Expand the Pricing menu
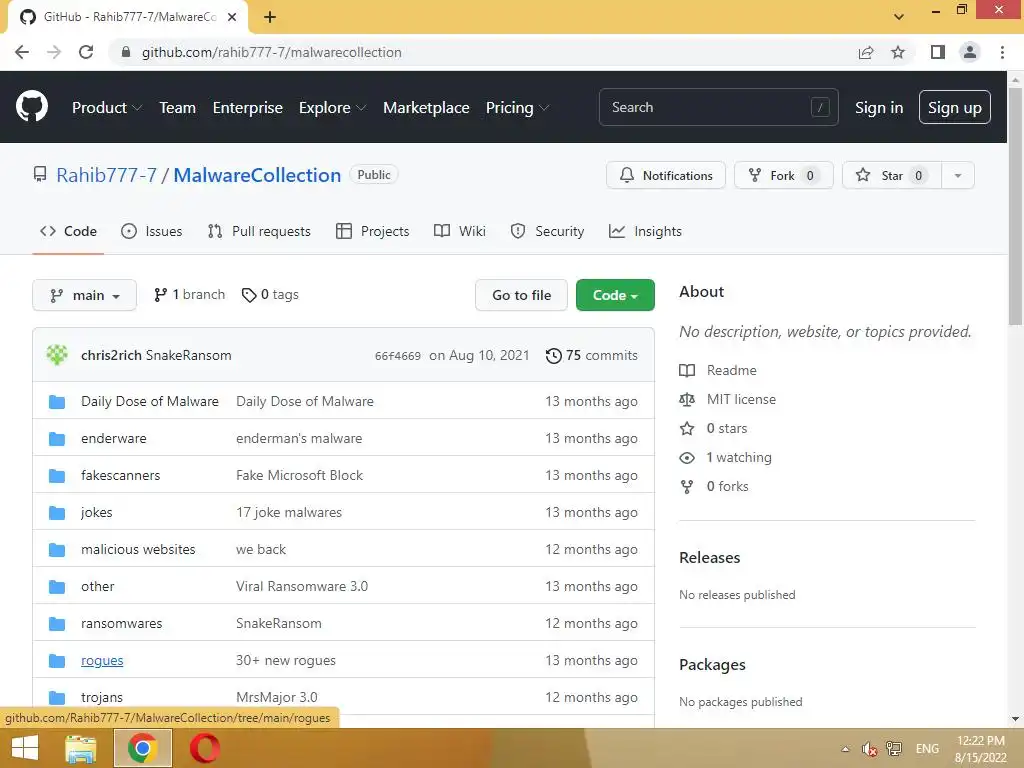Image resolution: width=1024 pixels, height=768 pixels. [x=517, y=108]
